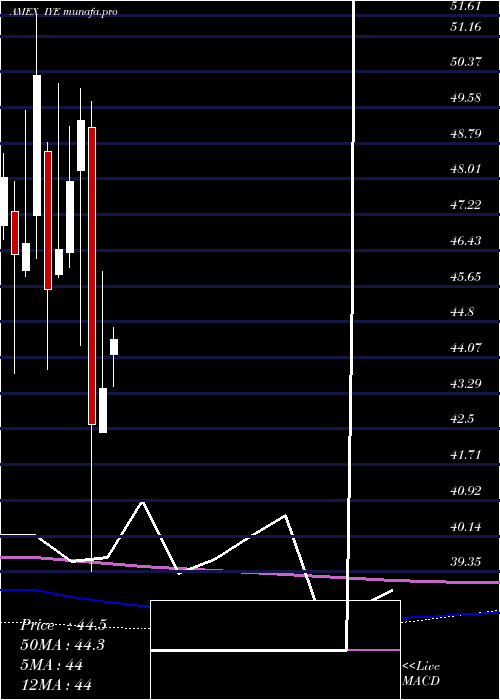Click the 44.8 price axis label
This screenshot has width=500, height=700.
click(x=462, y=312)
